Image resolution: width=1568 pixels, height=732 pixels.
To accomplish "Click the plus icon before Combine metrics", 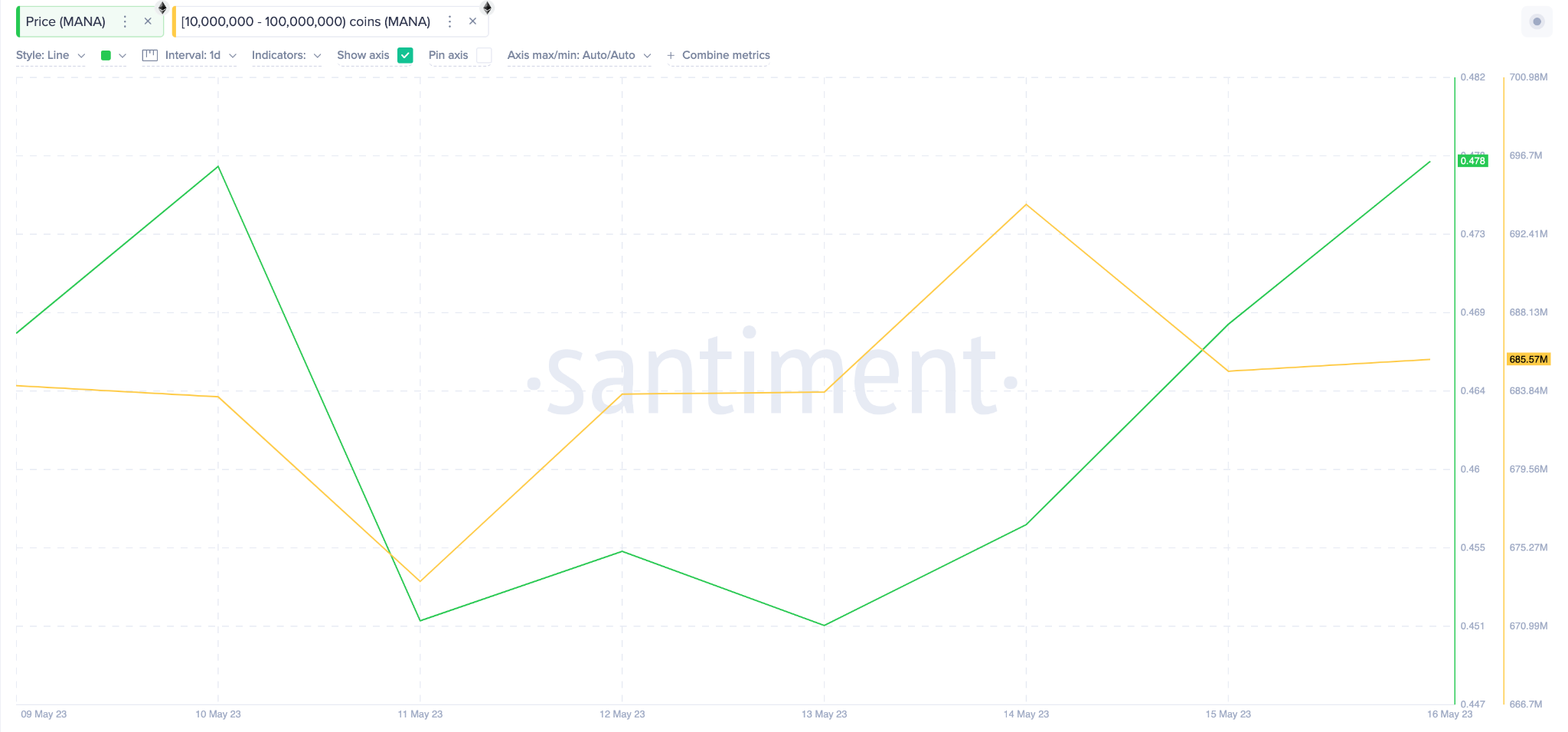I will pos(671,55).
